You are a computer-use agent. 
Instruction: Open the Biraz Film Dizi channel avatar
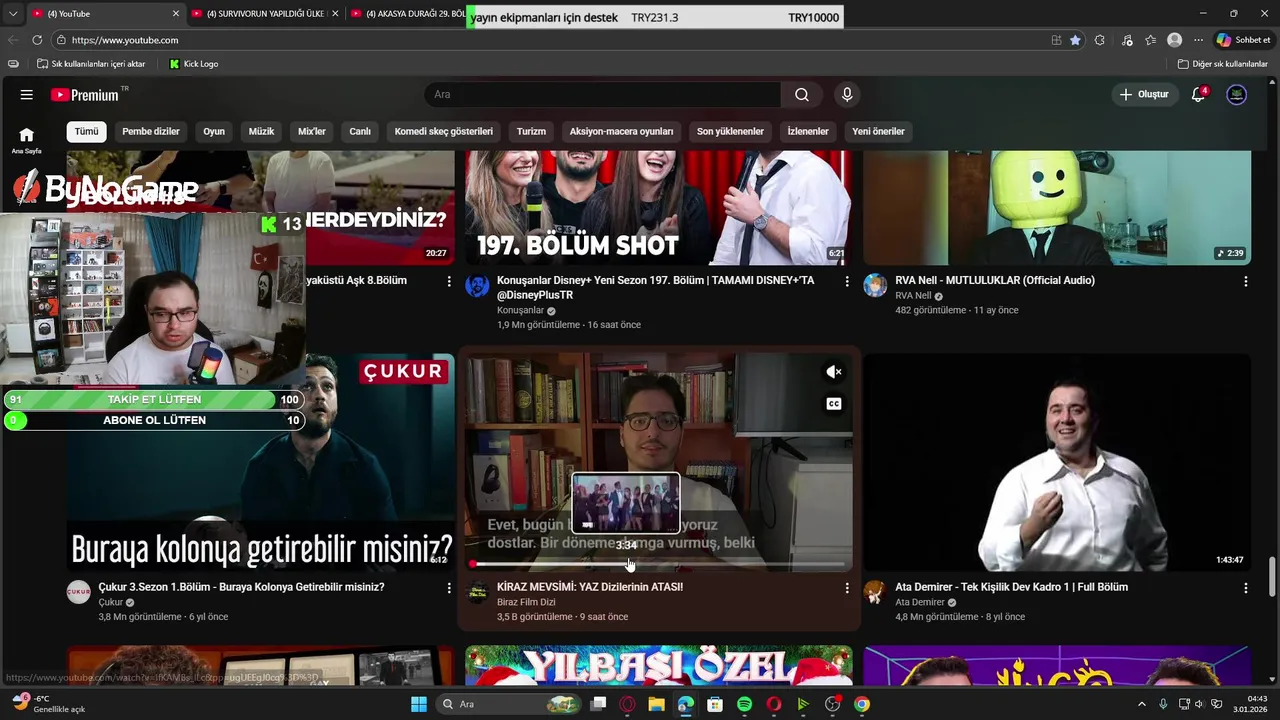(478, 593)
